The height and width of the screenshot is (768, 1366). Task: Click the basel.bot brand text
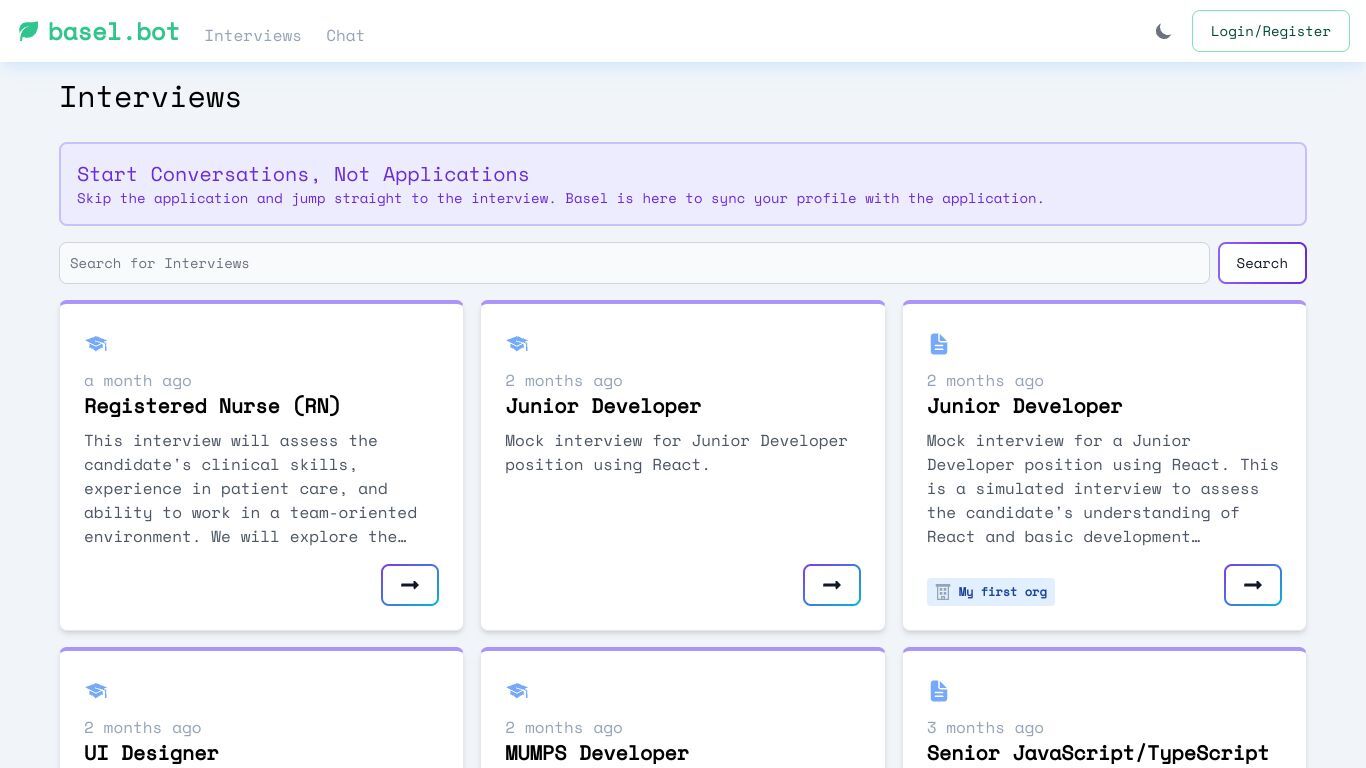(x=114, y=31)
